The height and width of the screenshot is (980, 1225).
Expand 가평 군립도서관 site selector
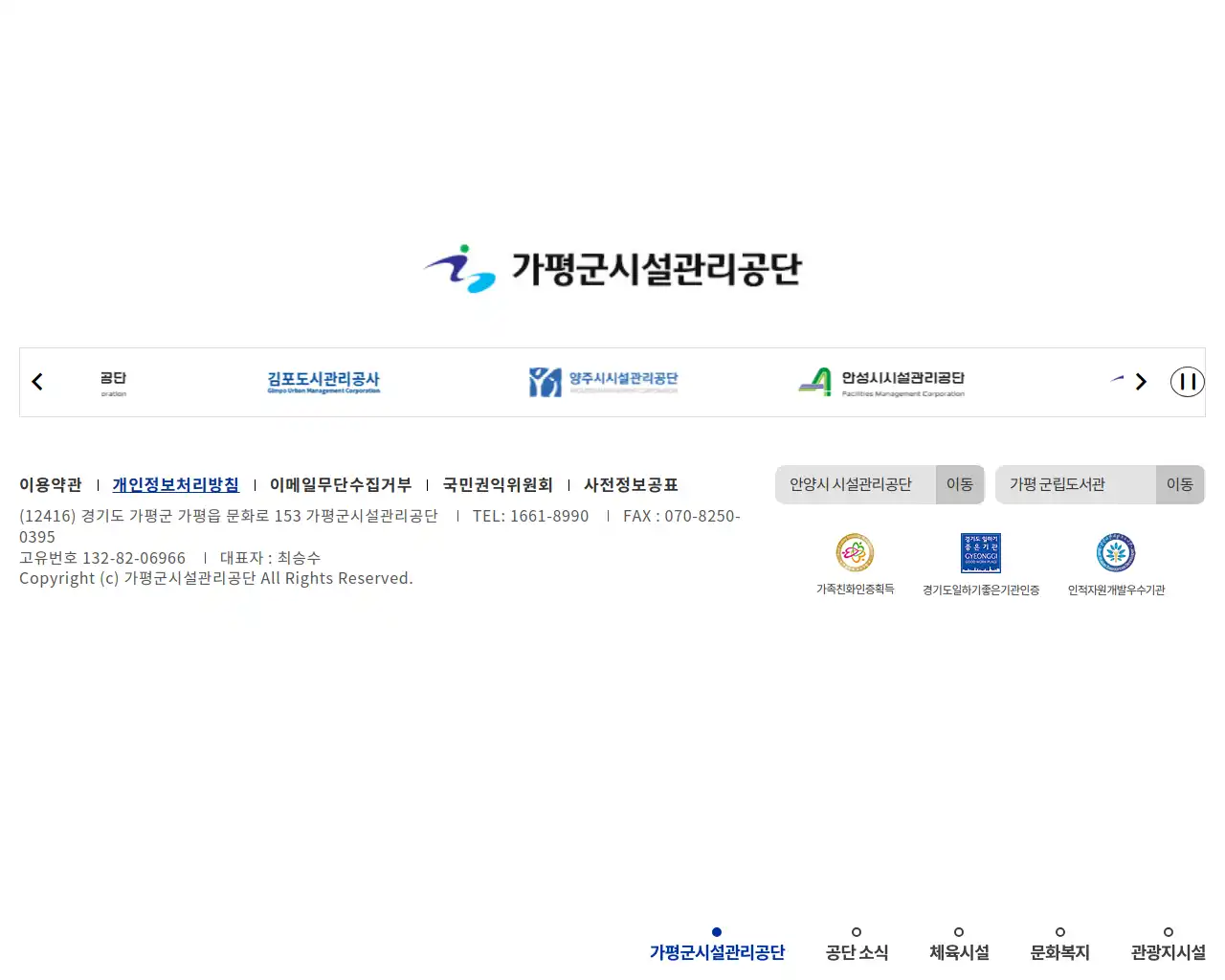[x=1076, y=485]
